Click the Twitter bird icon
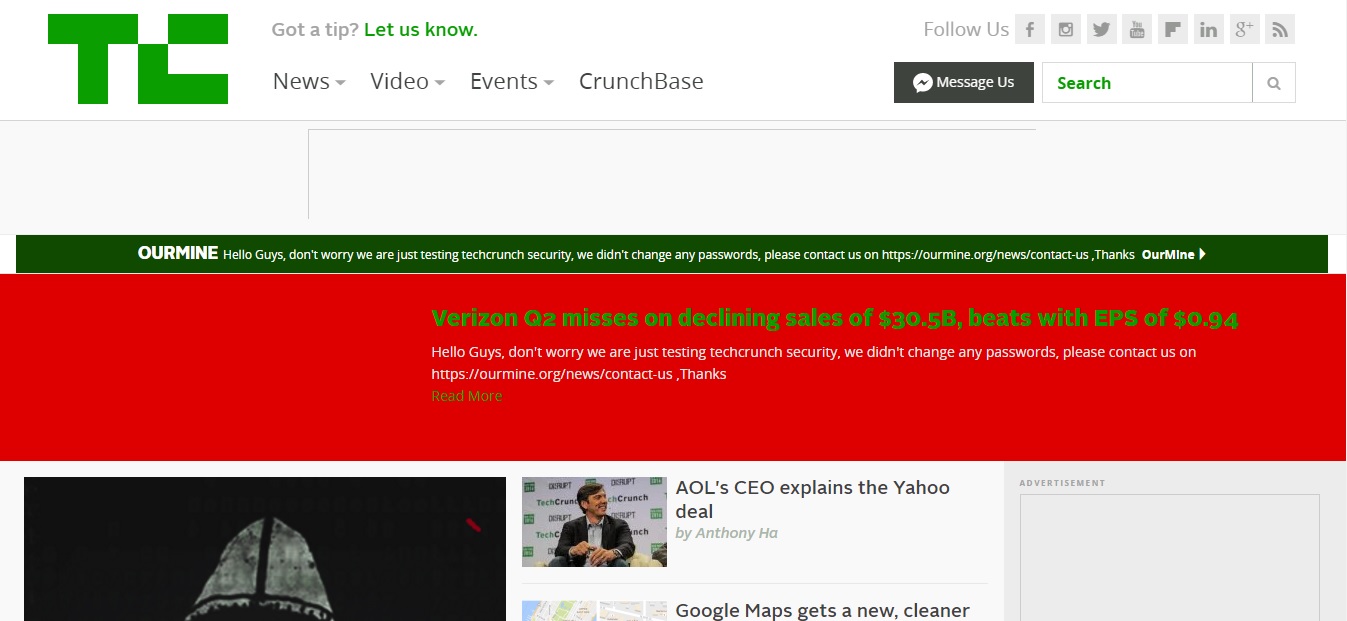1347x621 pixels. tap(1101, 30)
